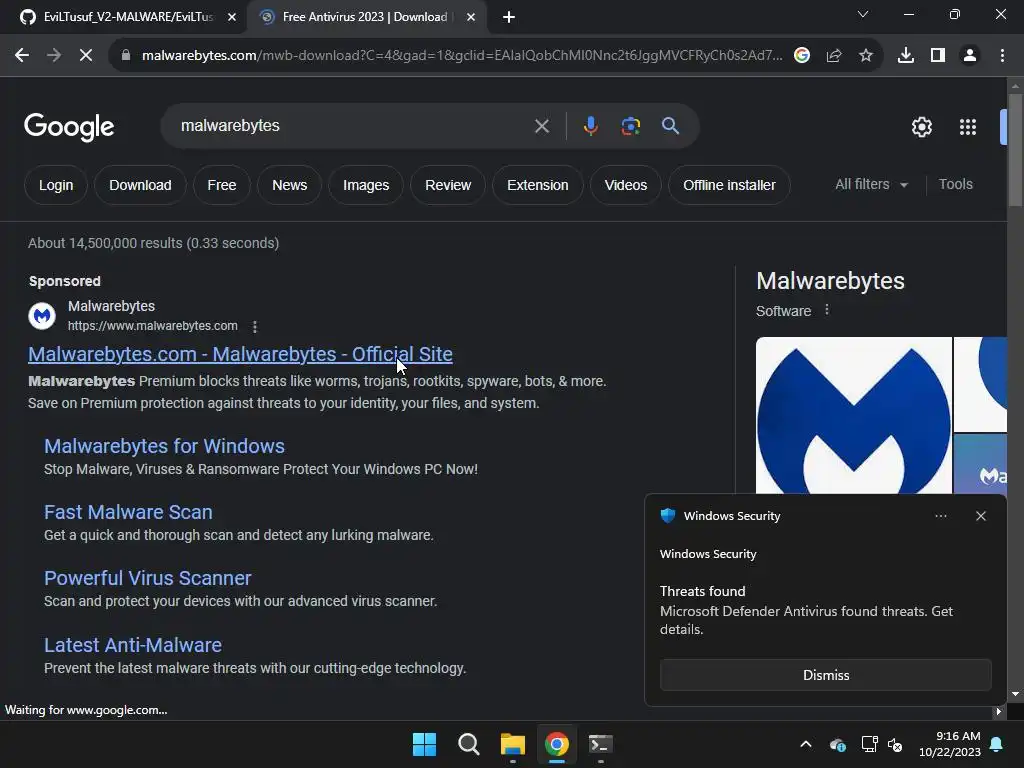1024x768 pixels.
Task: Bookmark this page with star icon
Action: pos(866,56)
